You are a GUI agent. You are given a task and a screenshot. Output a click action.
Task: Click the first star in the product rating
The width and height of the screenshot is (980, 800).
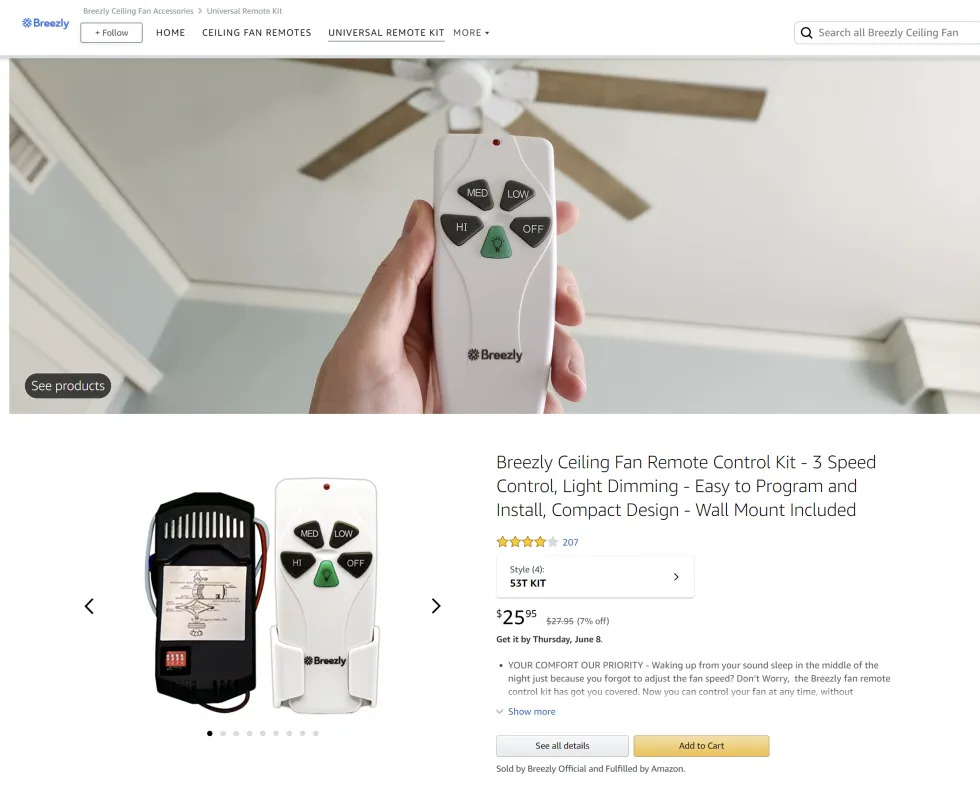(x=502, y=542)
